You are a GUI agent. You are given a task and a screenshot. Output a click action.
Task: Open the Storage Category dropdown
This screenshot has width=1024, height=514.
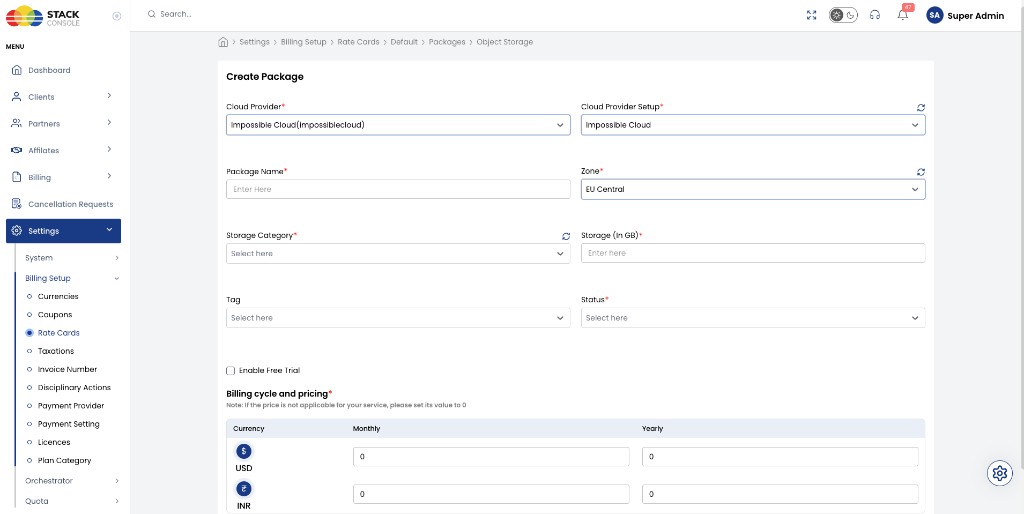398,253
